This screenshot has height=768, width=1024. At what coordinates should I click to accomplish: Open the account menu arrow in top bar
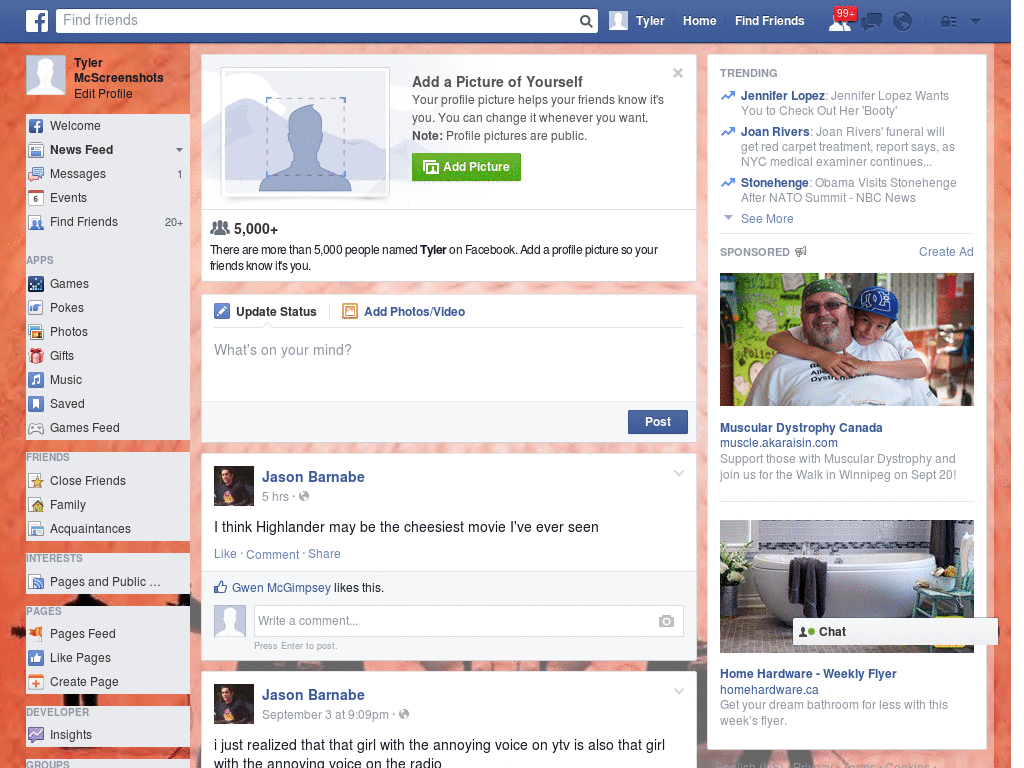pyautogui.click(x=976, y=22)
